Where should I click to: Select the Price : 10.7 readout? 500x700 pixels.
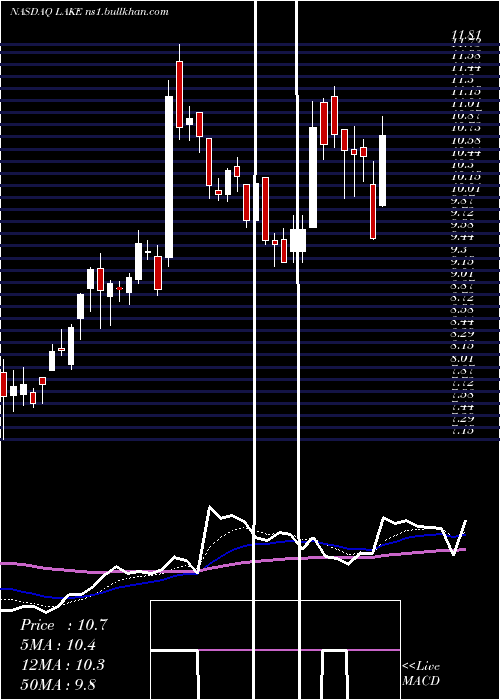pos(63,625)
